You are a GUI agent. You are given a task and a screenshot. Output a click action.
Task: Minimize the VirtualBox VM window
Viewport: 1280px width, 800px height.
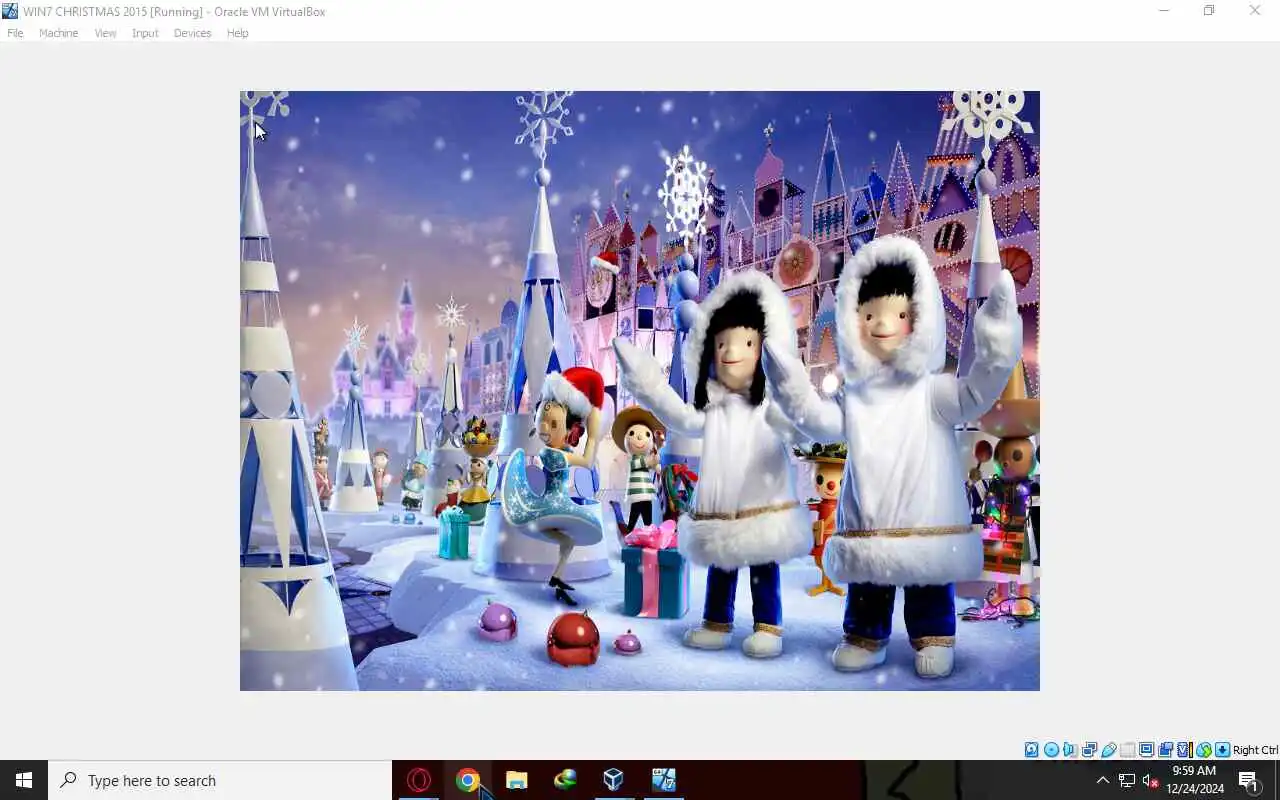(x=1164, y=11)
